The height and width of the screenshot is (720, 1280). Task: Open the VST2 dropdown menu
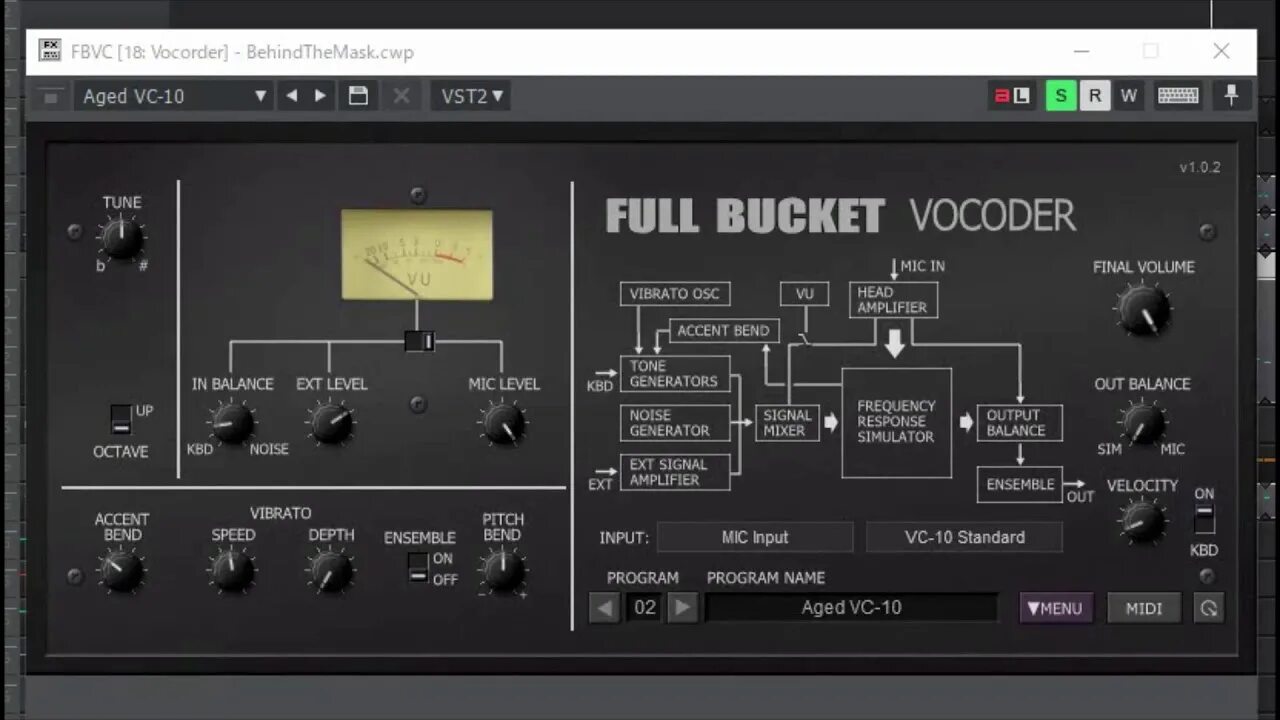tap(471, 96)
